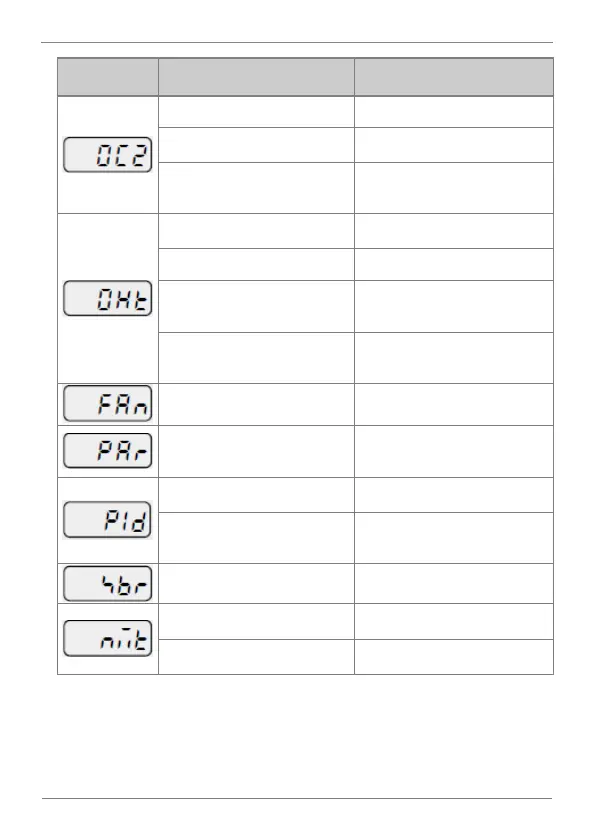595x839 pixels.
Task: Click topmost middle-column cell of OC2 section
Action: tap(256, 112)
